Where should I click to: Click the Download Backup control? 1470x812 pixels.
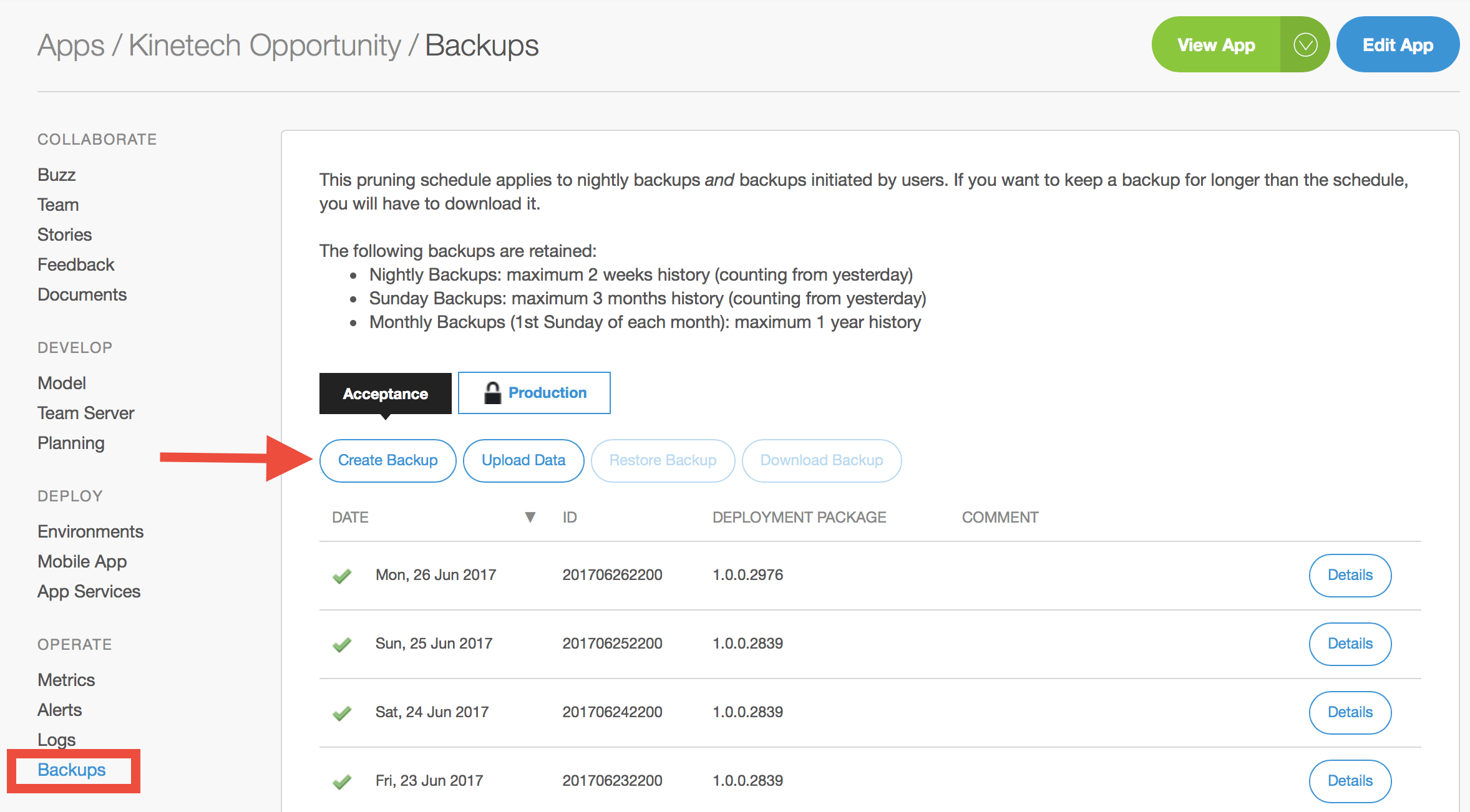821,460
